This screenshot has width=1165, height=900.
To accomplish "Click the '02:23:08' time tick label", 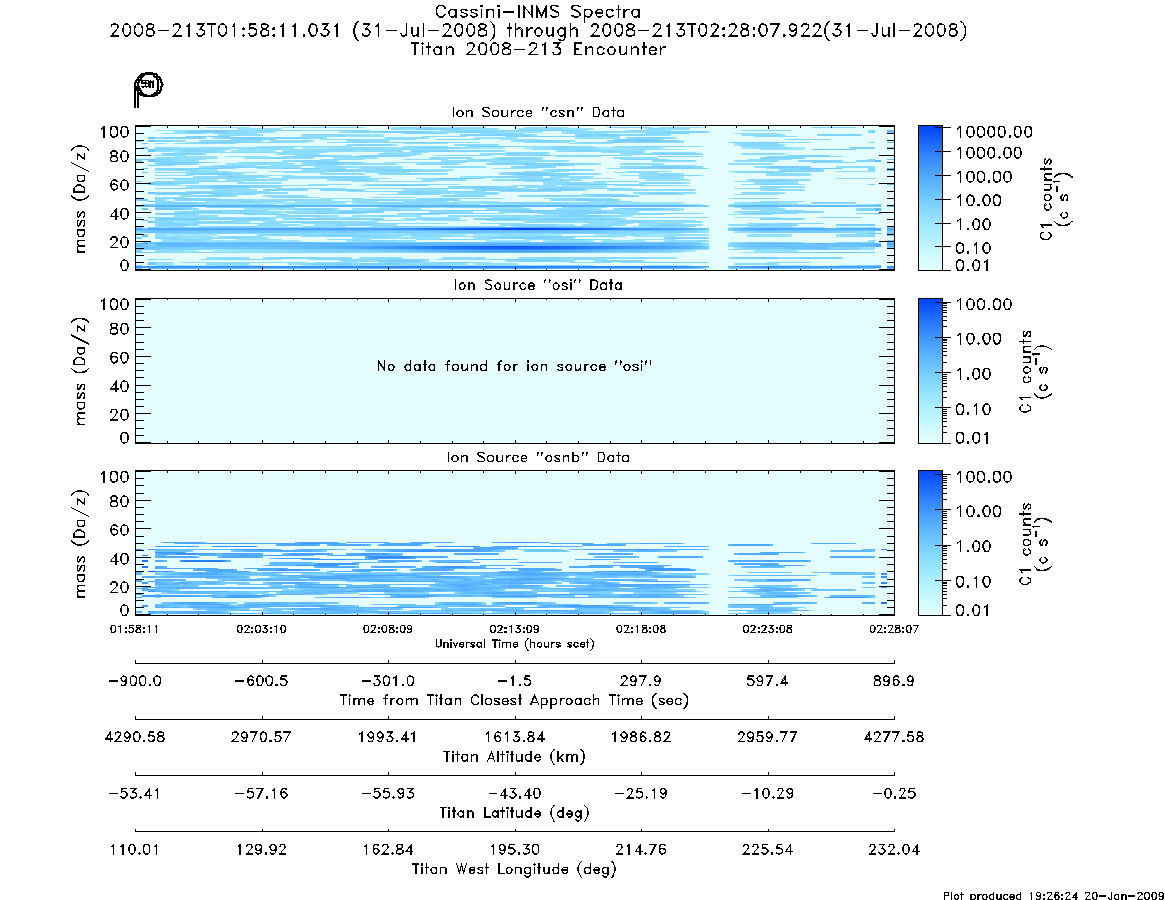I will click(768, 629).
